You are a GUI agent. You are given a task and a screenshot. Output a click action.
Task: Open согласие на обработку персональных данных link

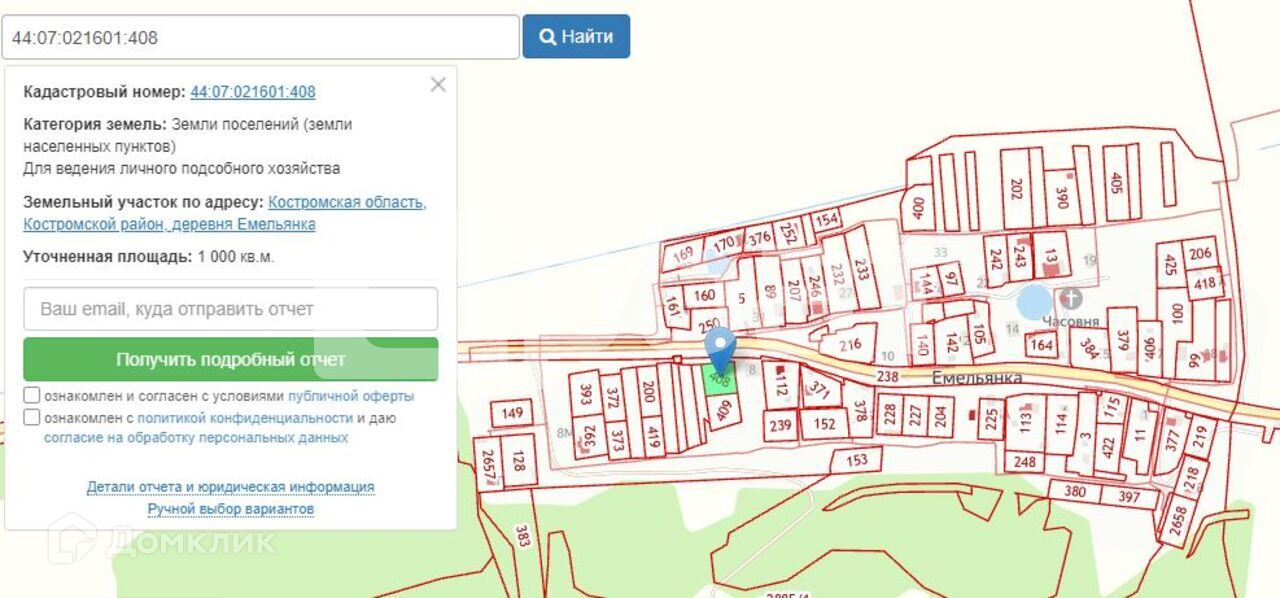[196, 438]
